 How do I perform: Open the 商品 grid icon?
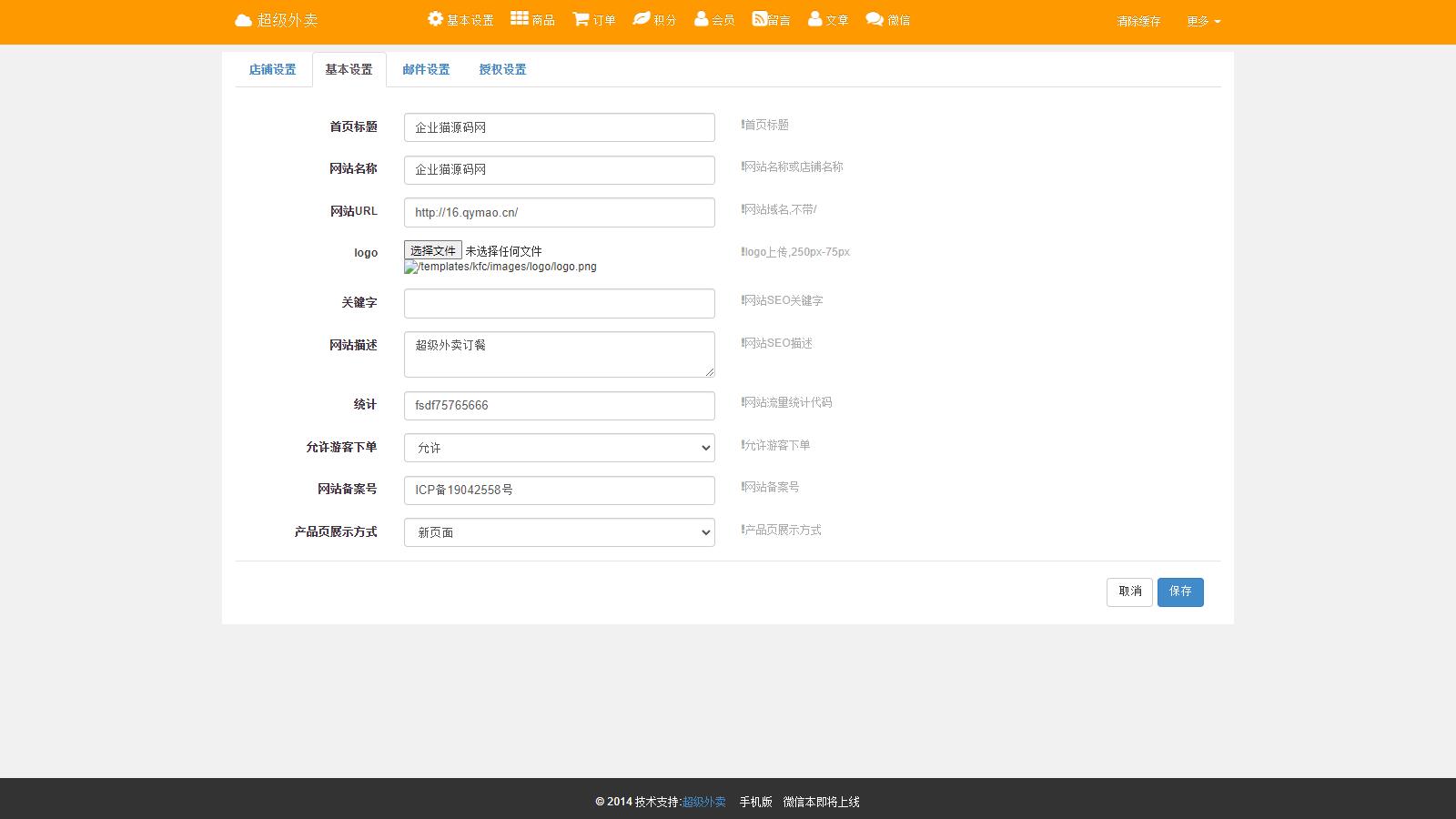[x=519, y=19]
